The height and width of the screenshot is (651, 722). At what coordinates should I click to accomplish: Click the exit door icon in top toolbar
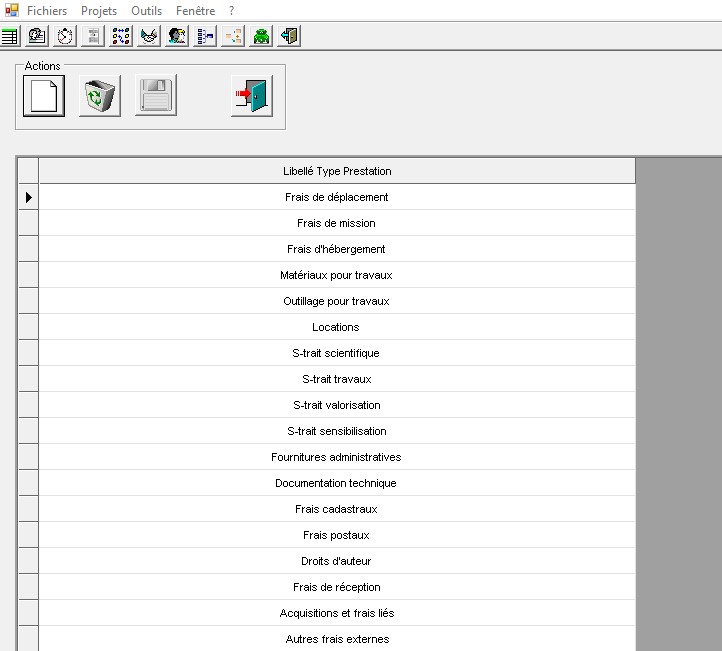pos(289,37)
